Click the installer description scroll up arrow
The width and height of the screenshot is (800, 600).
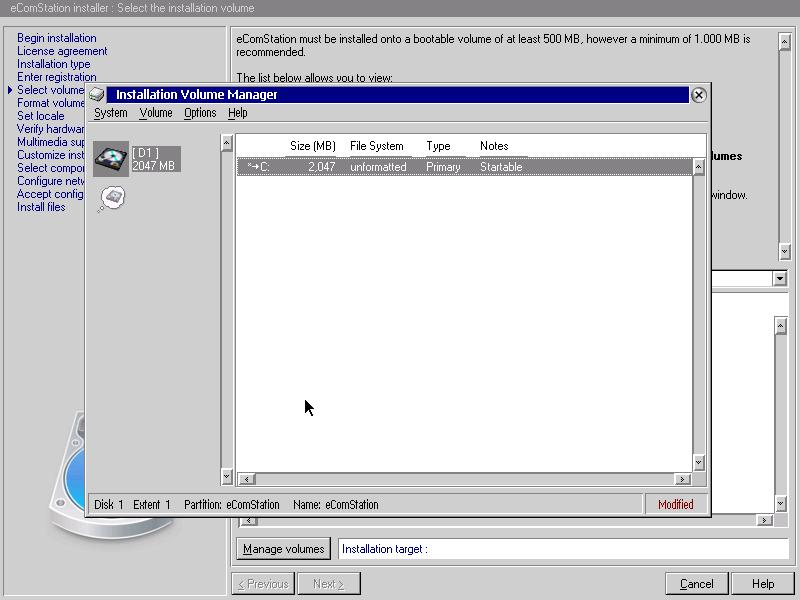click(x=785, y=42)
